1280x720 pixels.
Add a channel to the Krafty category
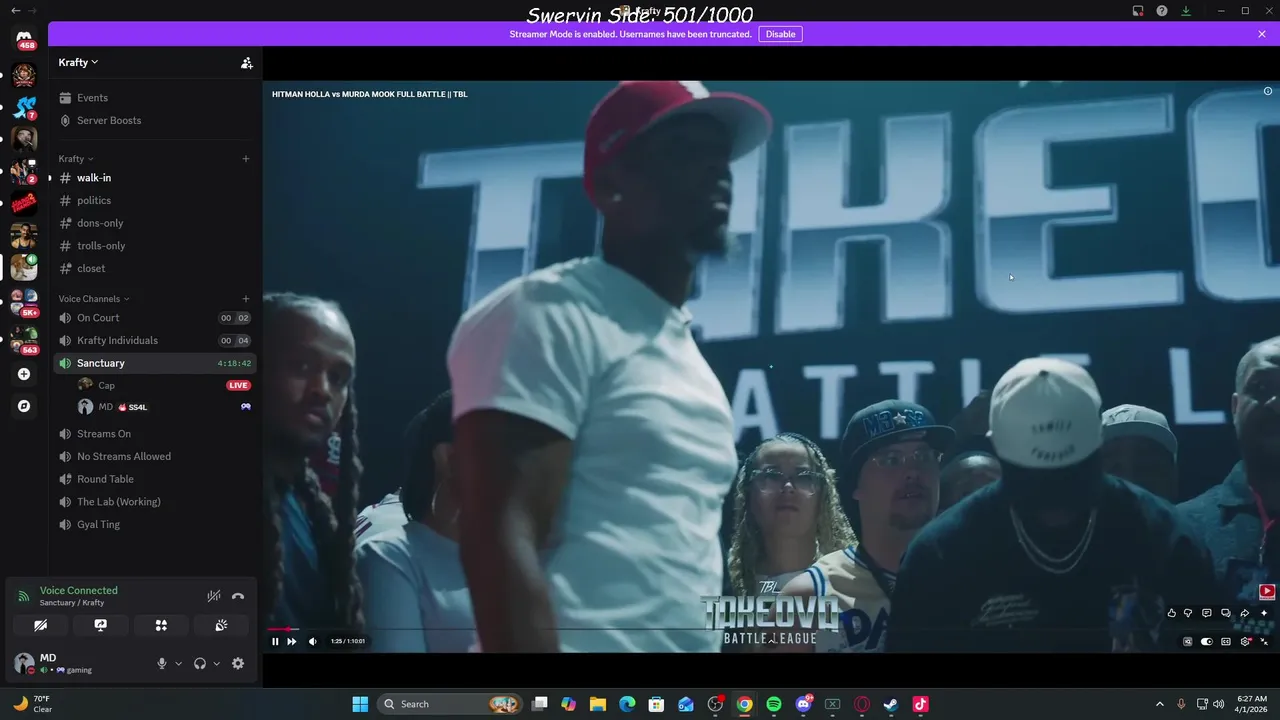(x=246, y=158)
